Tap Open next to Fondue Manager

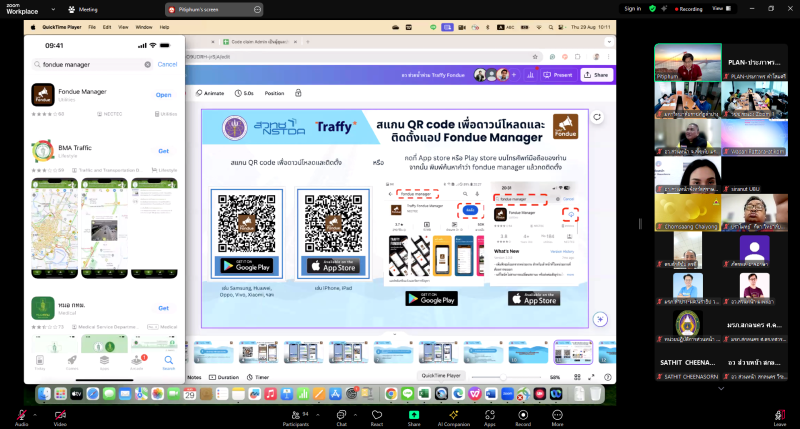163,95
